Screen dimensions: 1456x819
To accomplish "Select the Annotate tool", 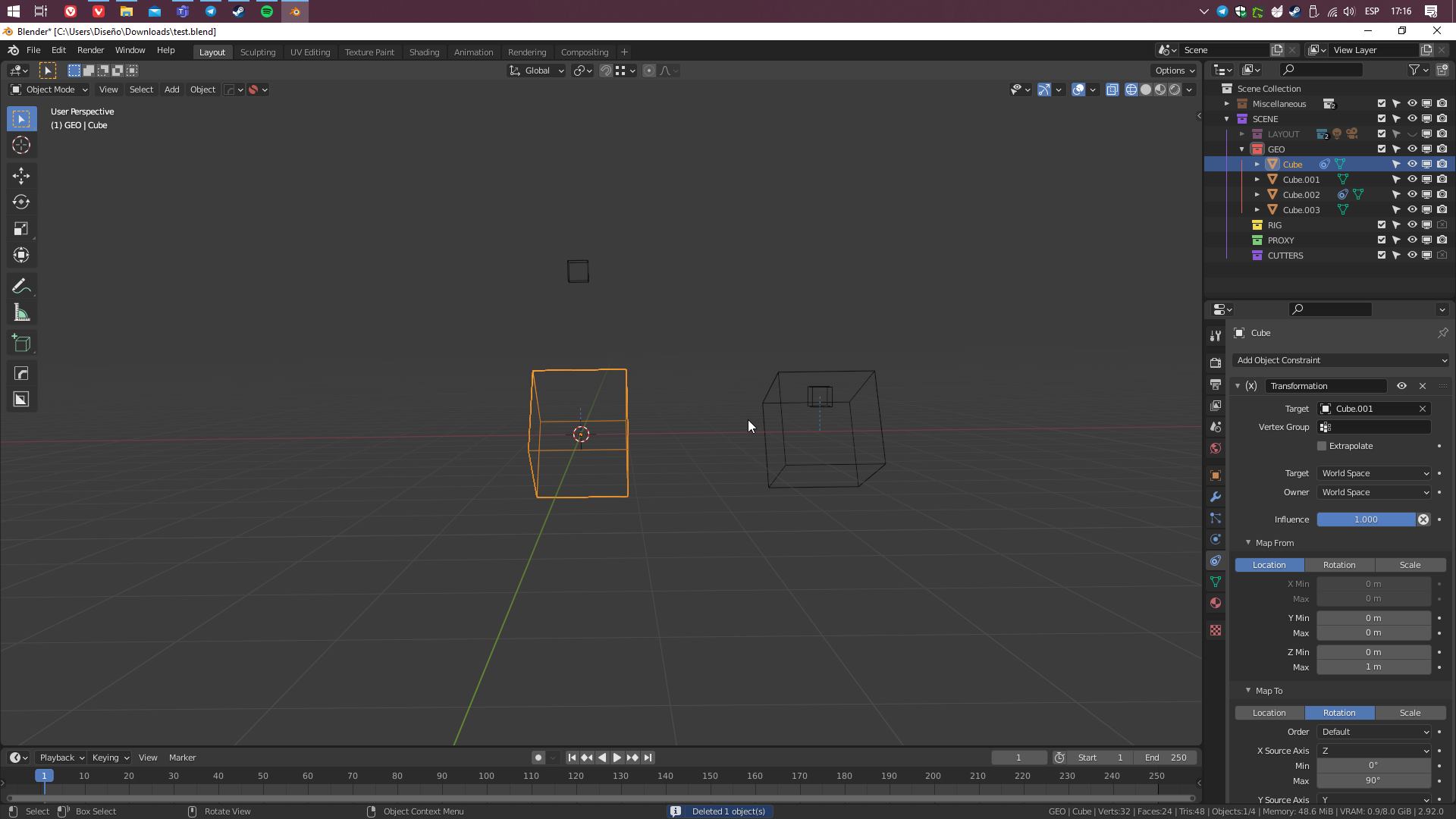I will tap(21, 287).
